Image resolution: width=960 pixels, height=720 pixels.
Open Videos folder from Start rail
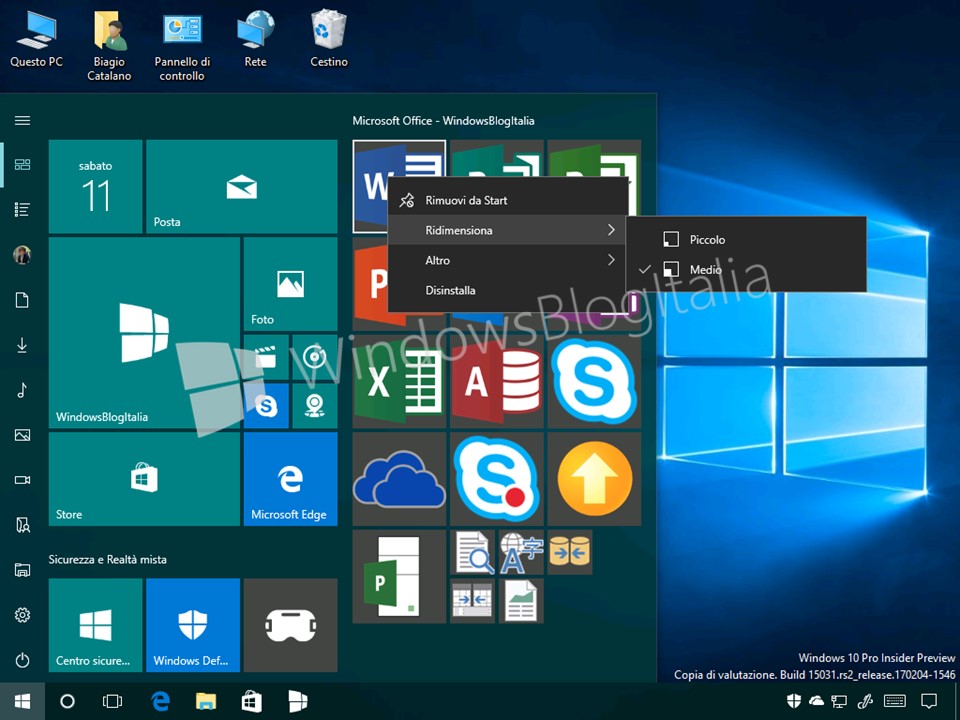point(23,480)
